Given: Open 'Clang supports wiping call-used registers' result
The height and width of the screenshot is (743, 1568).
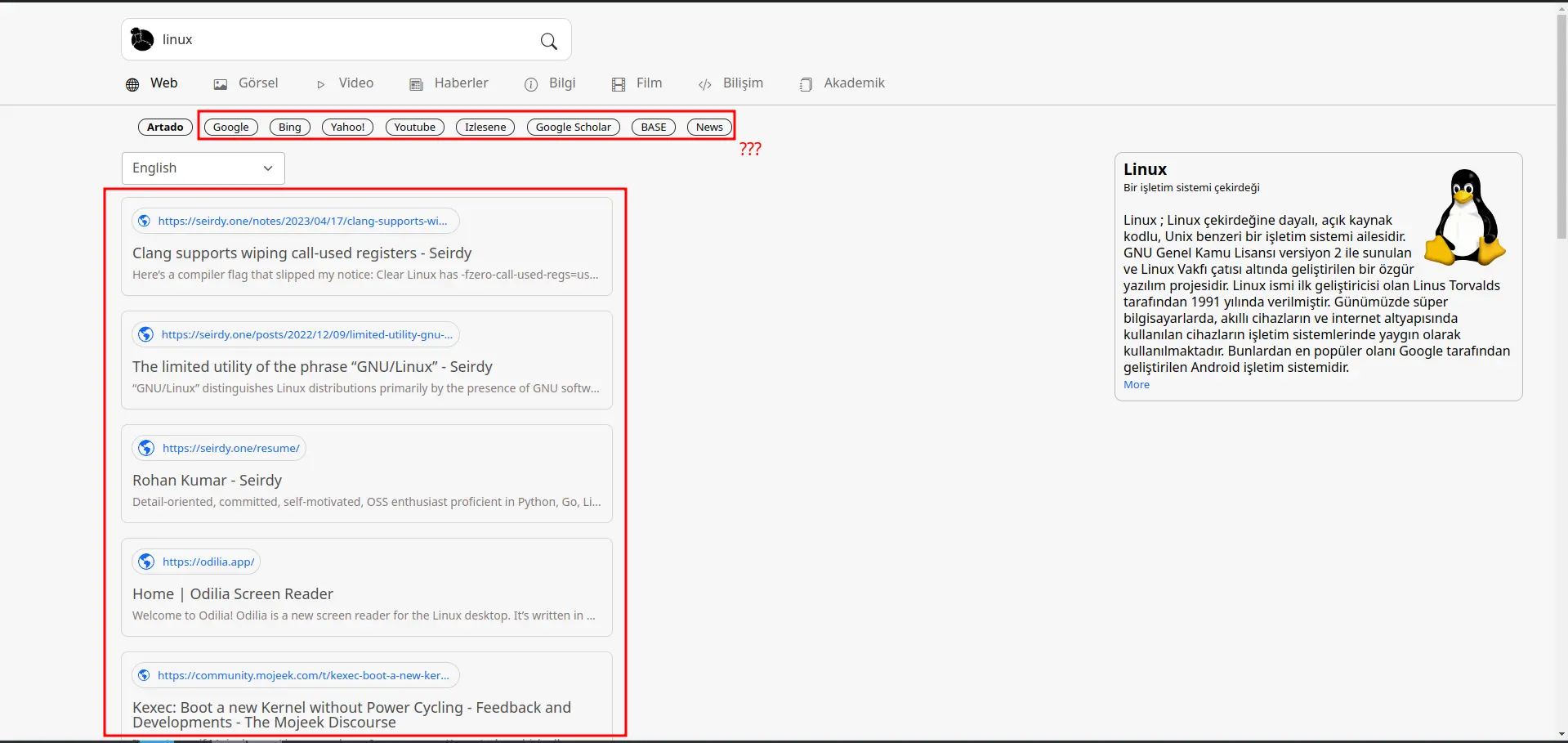Looking at the screenshot, I should point(302,253).
